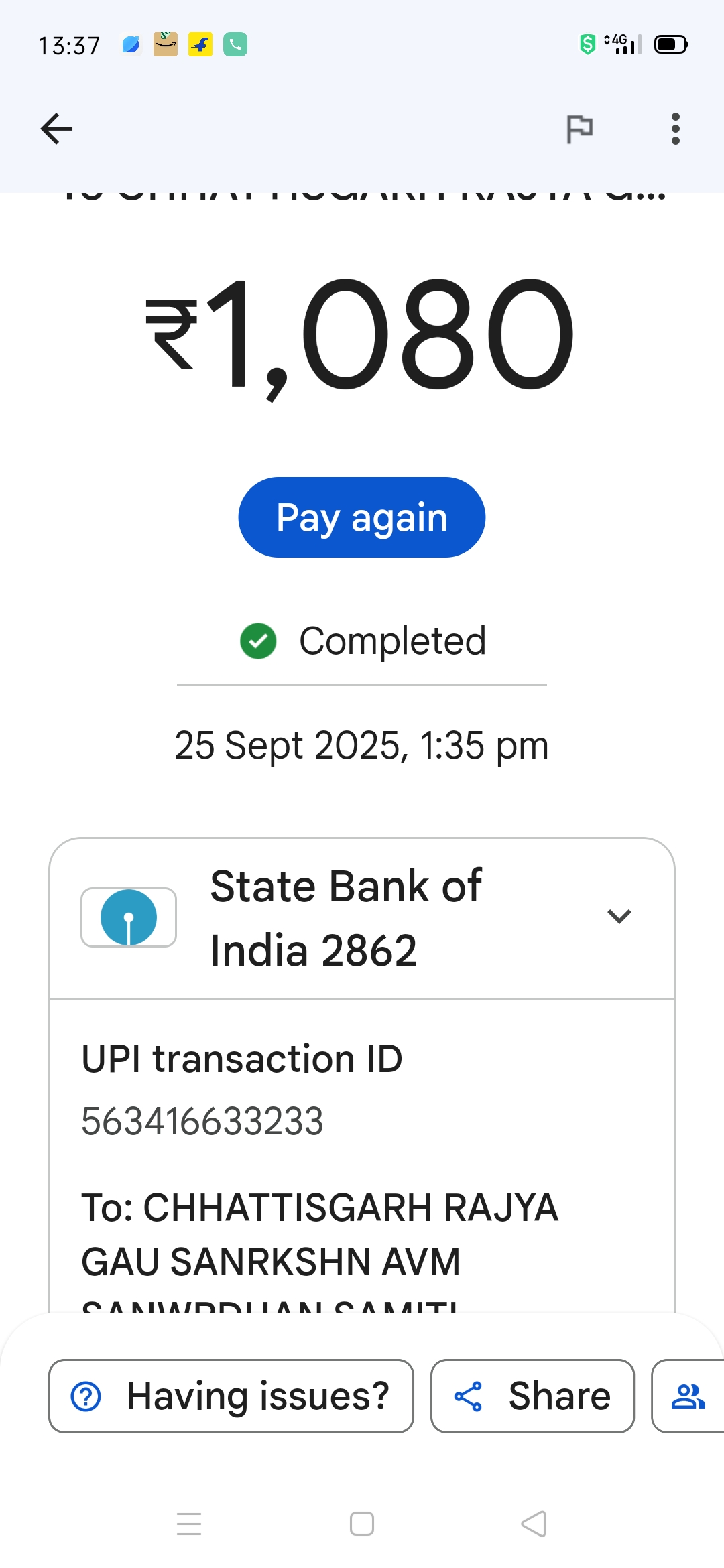
Task: Tap the back arrow icon
Action: pyautogui.click(x=56, y=129)
